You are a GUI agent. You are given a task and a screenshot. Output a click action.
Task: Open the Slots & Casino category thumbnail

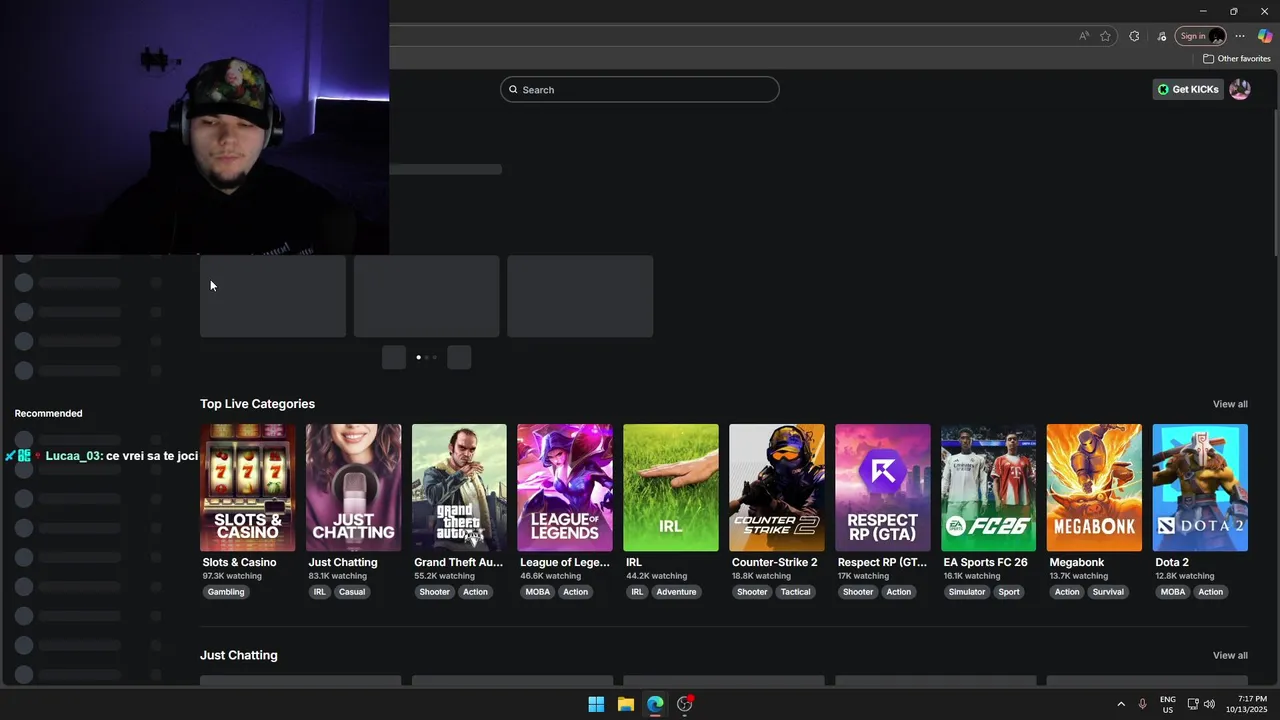[x=248, y=487]
